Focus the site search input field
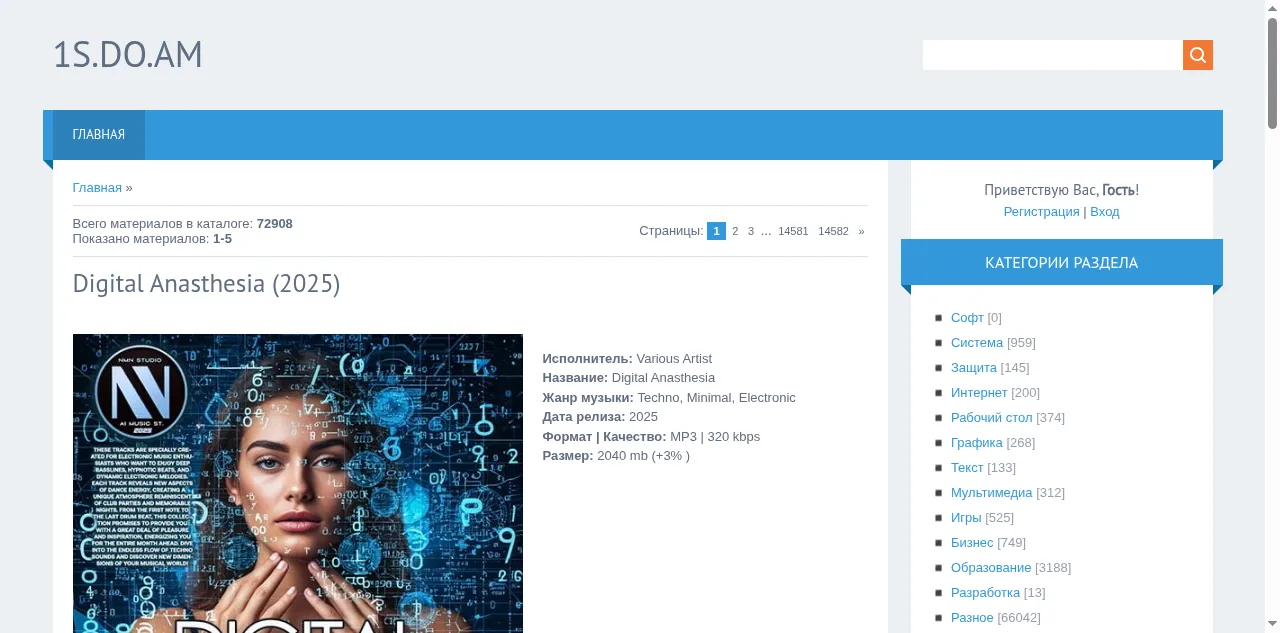The height and width of the screenshot is (633, 1280). tap(1052, 55)
